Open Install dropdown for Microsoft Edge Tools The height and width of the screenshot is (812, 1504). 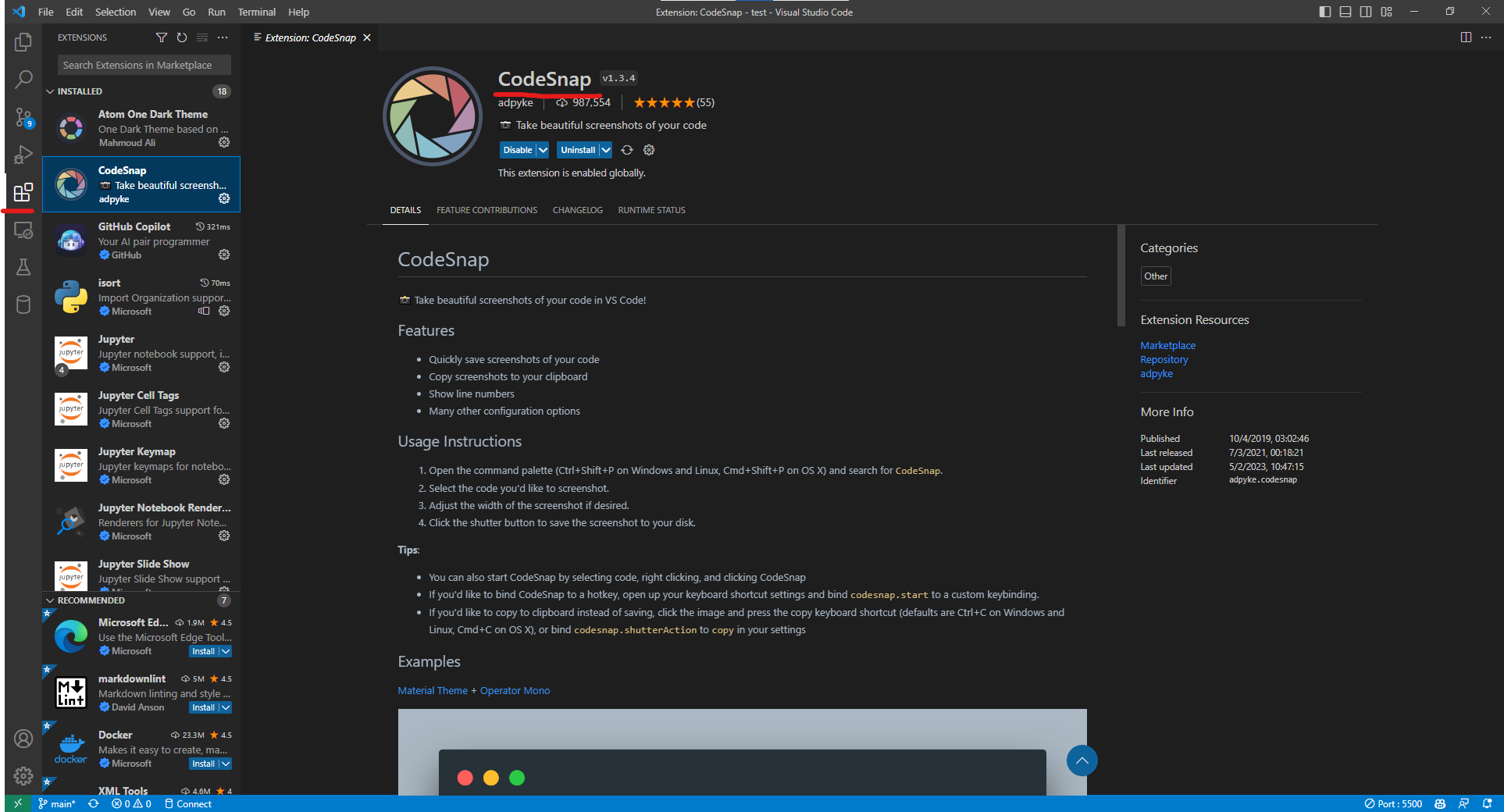(x=226, y=651)
